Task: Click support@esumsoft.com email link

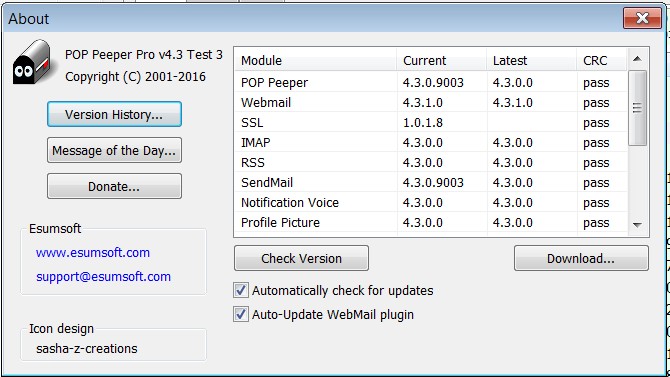Action: tap(103, 277)
